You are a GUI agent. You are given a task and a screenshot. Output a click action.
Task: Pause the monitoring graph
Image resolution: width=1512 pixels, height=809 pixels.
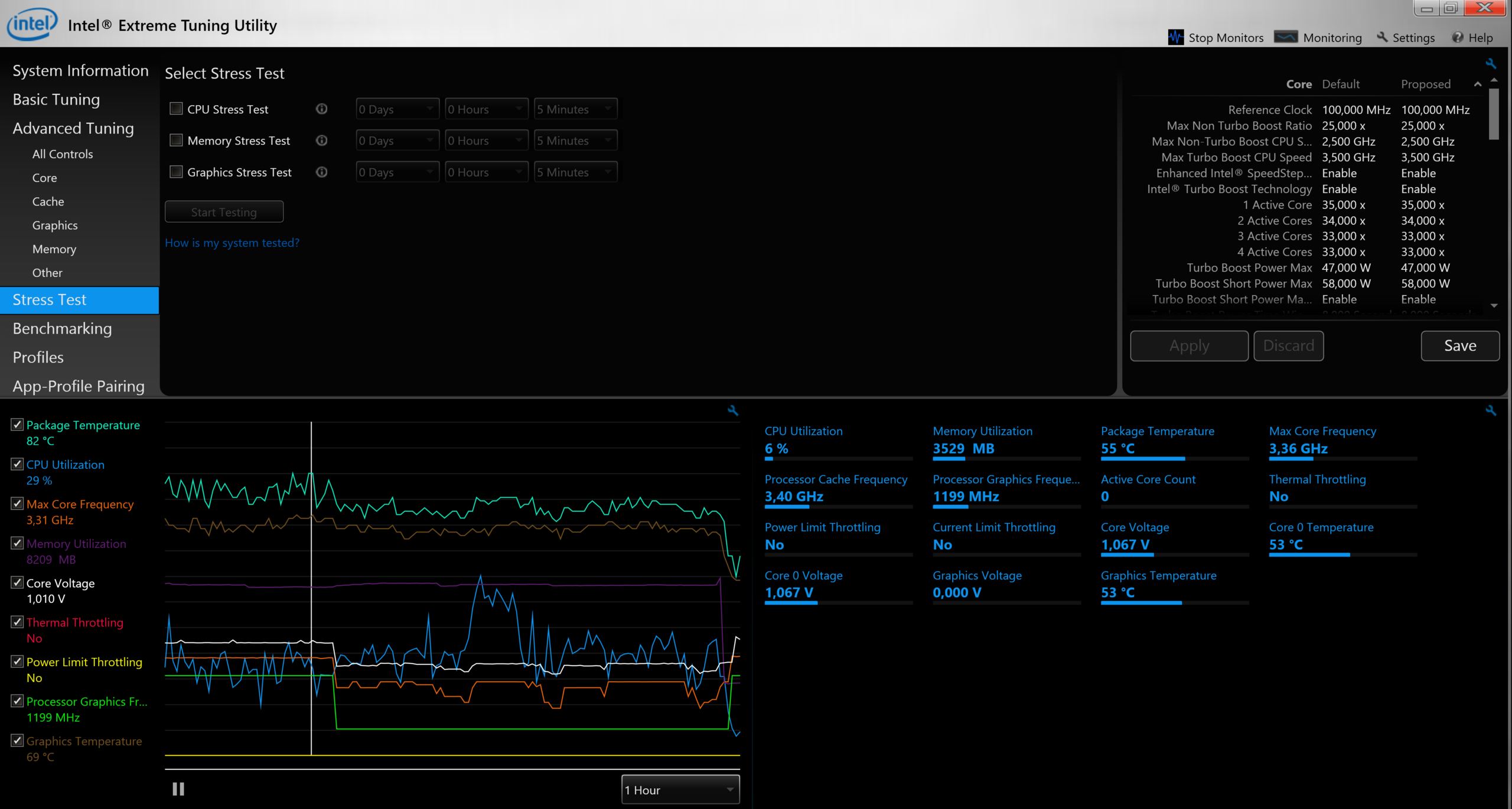(x=178, y=789)
